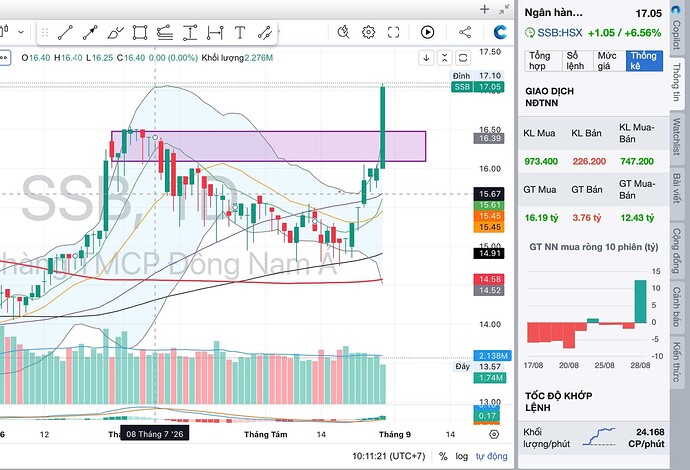Click the 973.400 buy volume value
The image size is (690, 470).
coord(541,162)
